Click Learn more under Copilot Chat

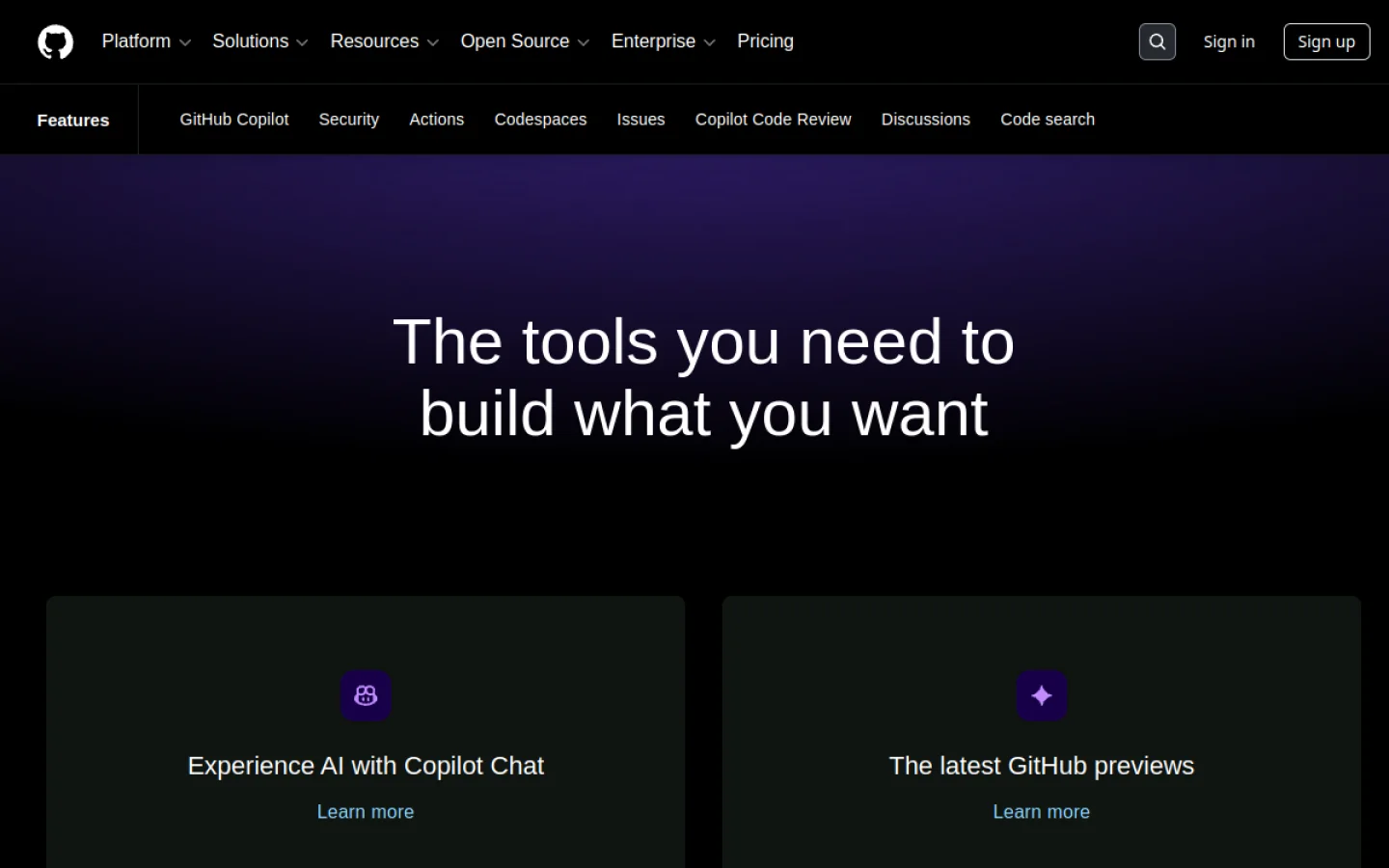[x=366, y=812]
